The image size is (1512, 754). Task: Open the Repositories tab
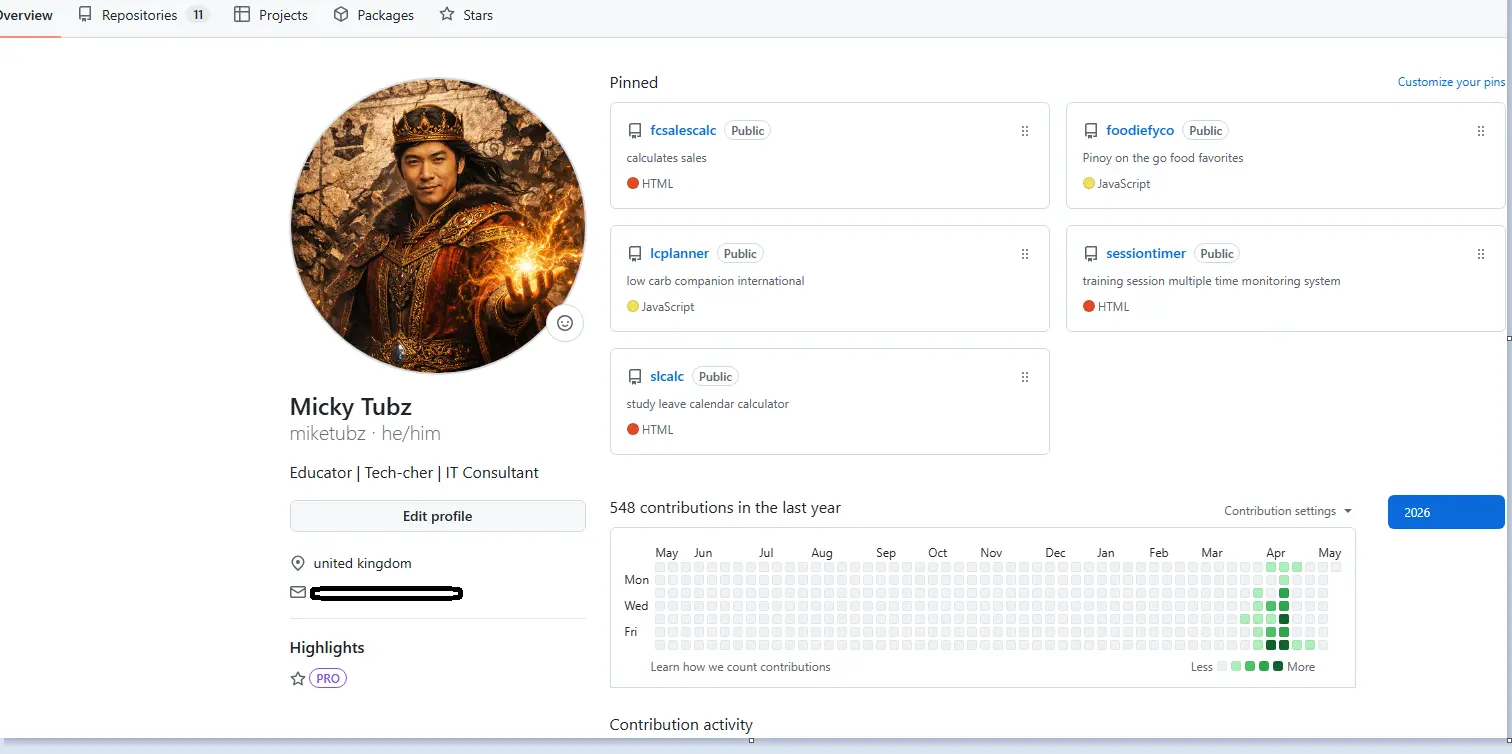click(x=143, y=15)
